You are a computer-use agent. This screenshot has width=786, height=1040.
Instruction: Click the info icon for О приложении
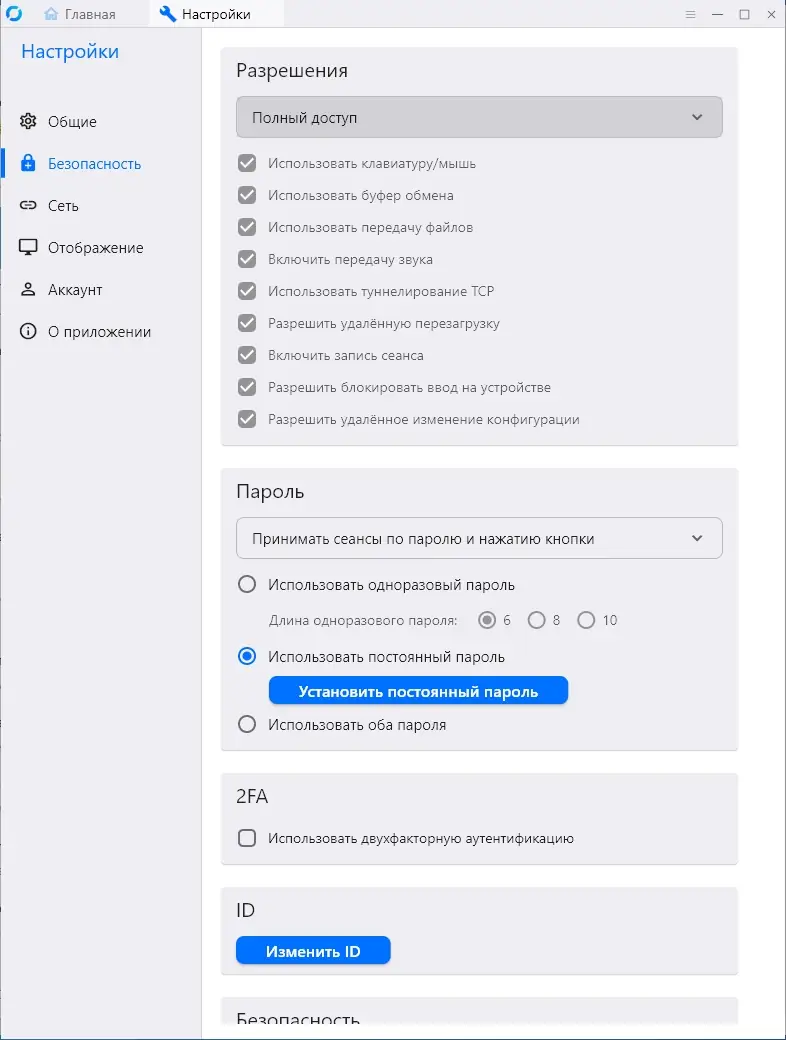pos(28,332)
